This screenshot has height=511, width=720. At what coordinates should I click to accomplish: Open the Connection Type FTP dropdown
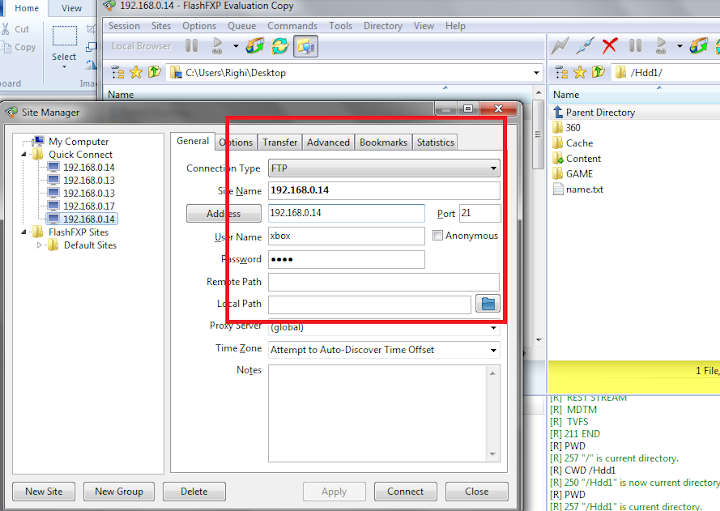(493, 168)
